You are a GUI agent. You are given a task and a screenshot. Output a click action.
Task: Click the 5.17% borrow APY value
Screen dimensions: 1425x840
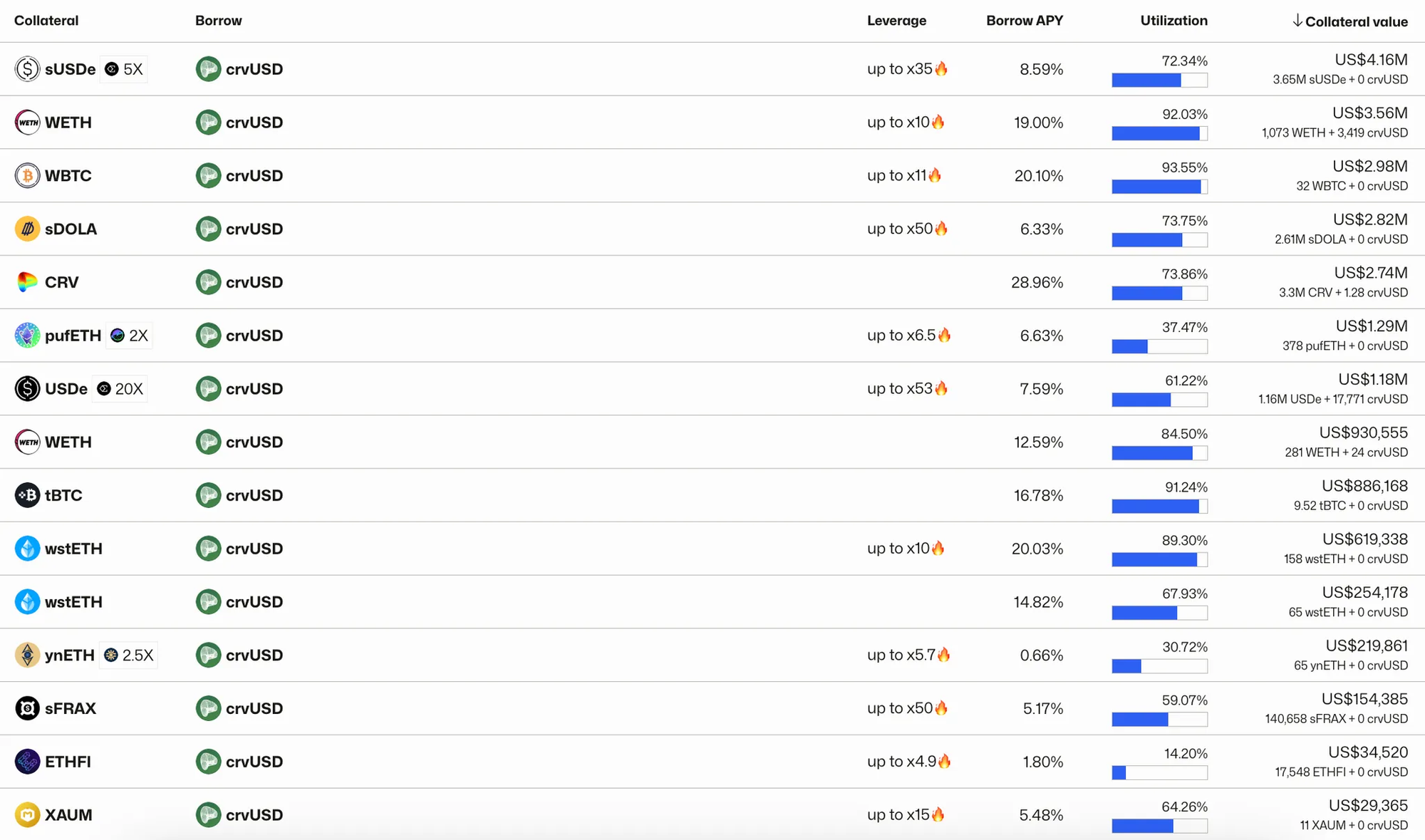[x=1043, y=708]
